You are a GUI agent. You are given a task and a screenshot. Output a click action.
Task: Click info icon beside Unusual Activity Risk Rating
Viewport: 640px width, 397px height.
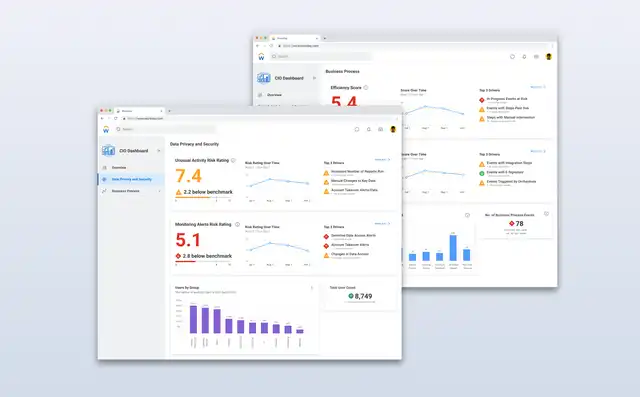[233, 160]
